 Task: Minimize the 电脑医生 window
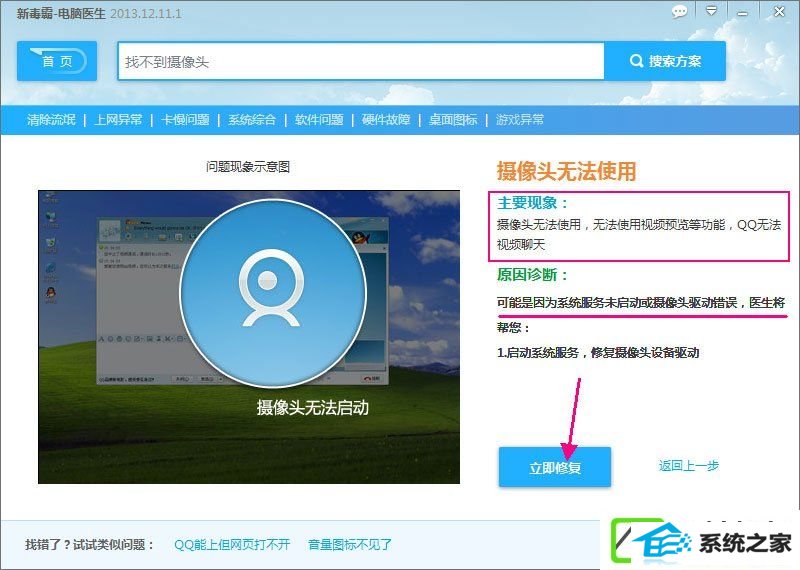[742, 12]
